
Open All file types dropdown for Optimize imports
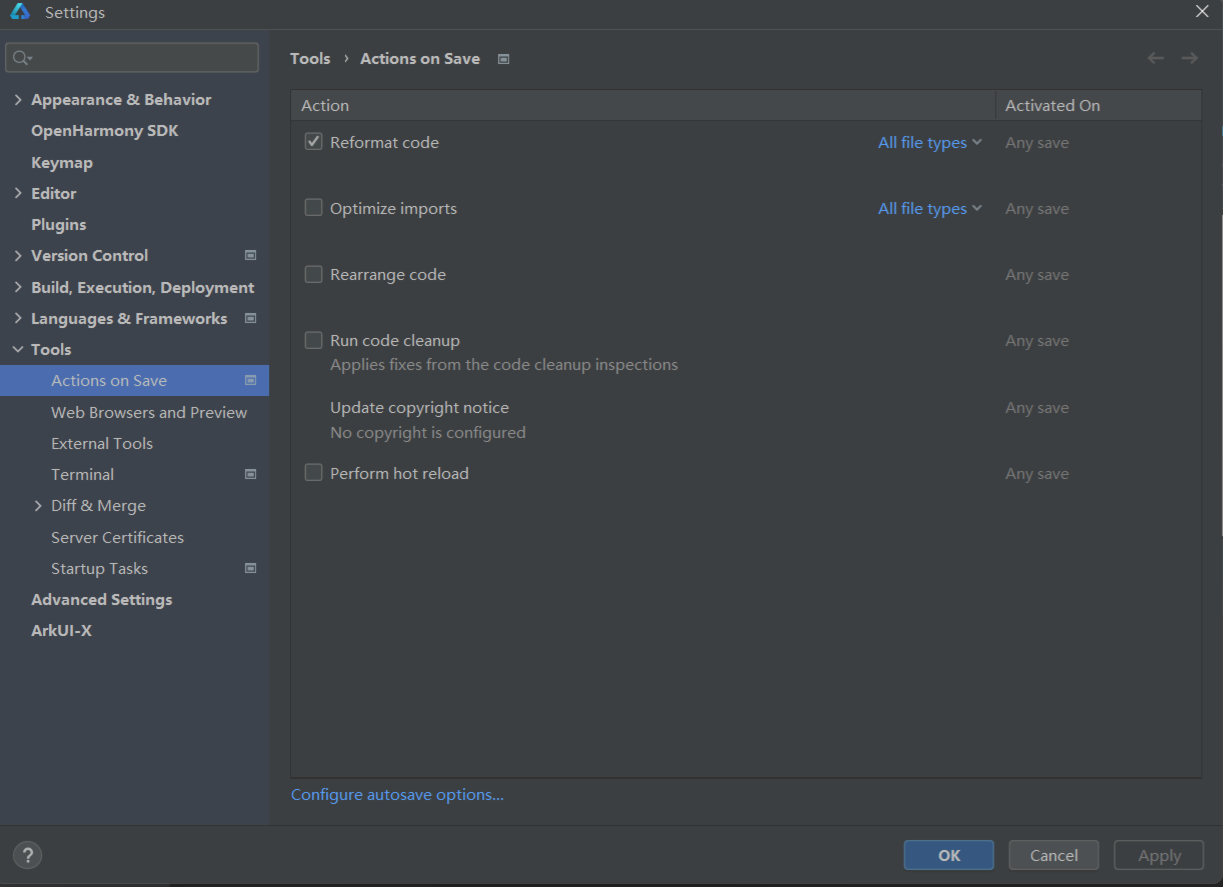pos(930,209)
